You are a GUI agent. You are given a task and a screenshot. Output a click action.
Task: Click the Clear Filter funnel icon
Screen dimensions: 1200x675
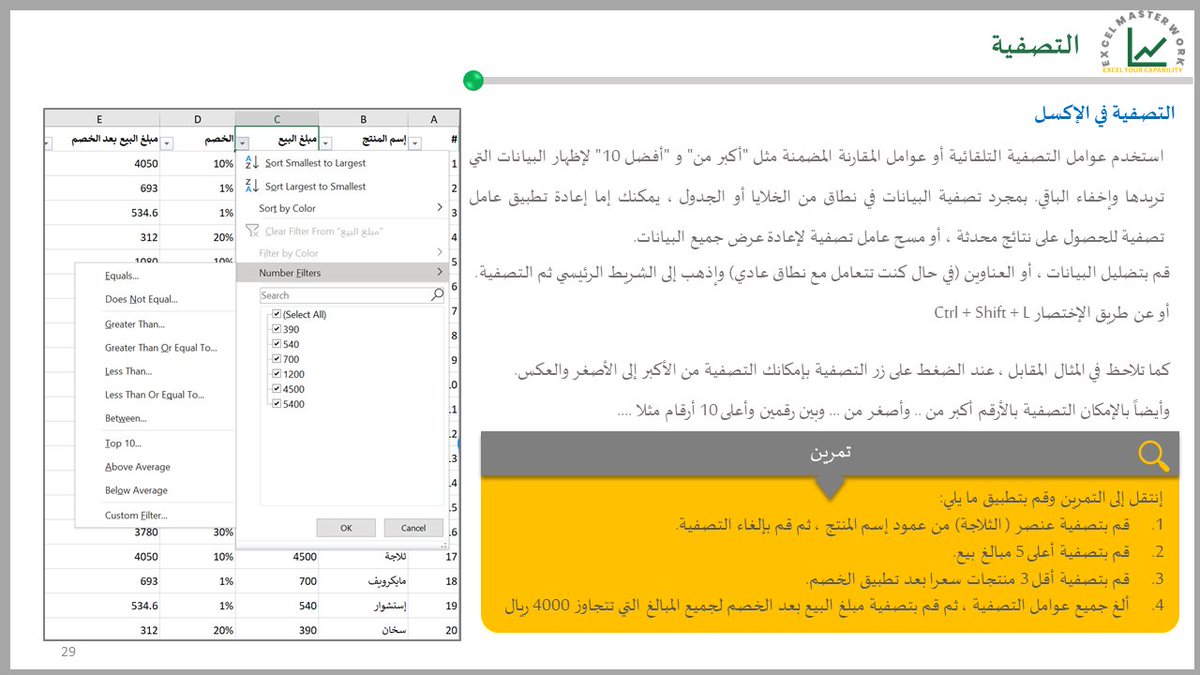point(252,231)
